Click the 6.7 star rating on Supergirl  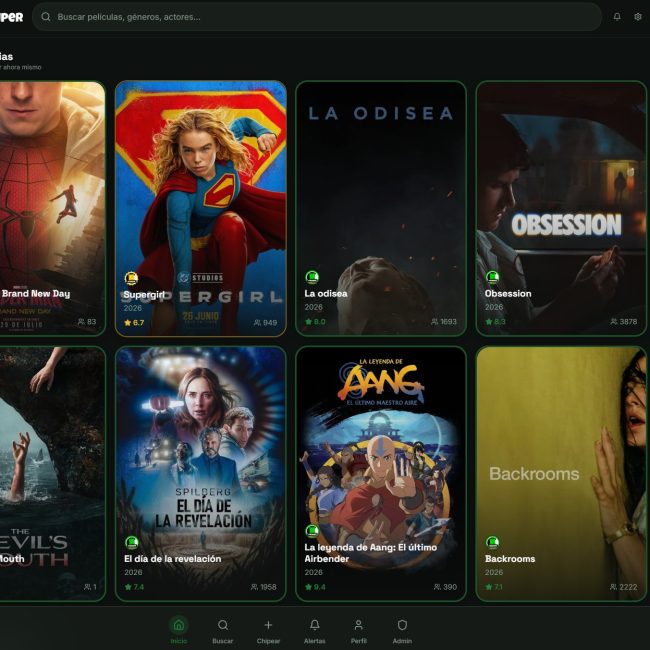pos(134,323)
